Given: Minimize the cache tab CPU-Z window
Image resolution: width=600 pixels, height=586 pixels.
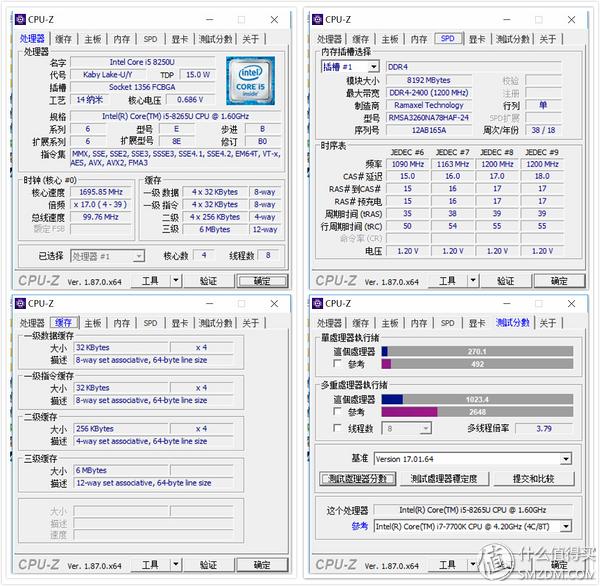Looking at the screenshot, I should [x=210, y=304].
